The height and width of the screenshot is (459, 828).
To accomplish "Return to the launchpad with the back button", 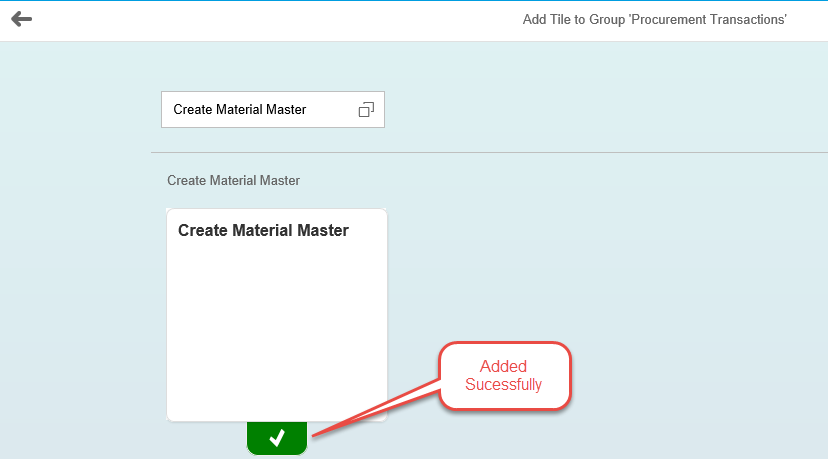I will [x=22, y=19].
